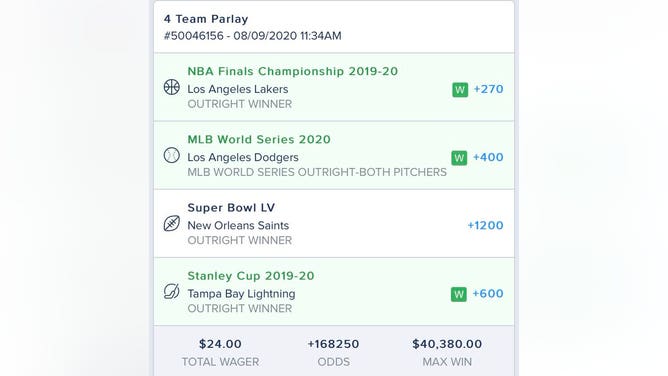668x376 pixels.
Task: Click the $24.00 total wager amount
Action: point(220,344)
